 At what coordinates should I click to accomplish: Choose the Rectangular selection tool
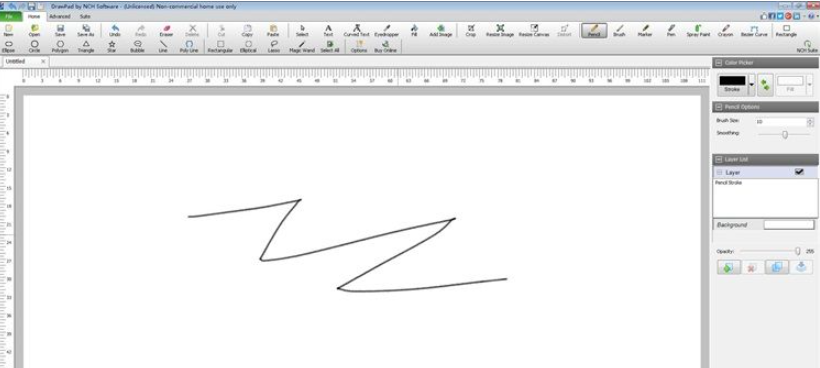(220, 47)
